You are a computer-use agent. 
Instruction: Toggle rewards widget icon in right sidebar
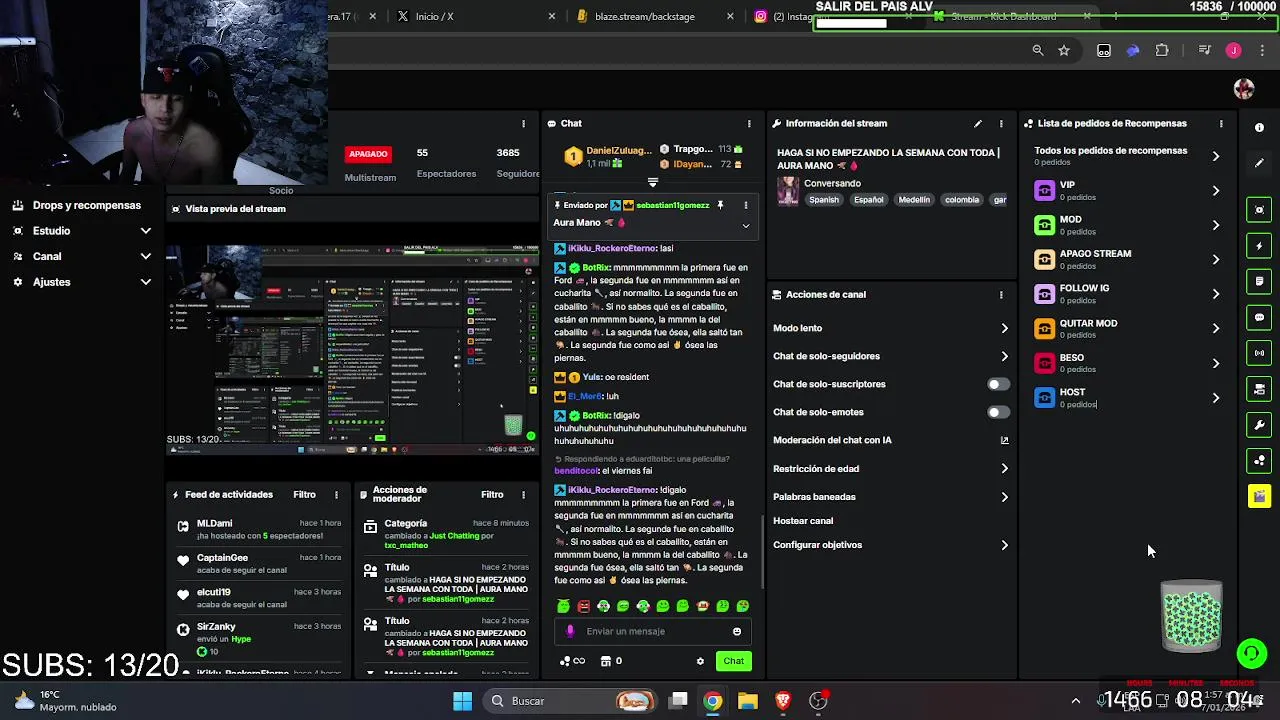coord(1259,461)
